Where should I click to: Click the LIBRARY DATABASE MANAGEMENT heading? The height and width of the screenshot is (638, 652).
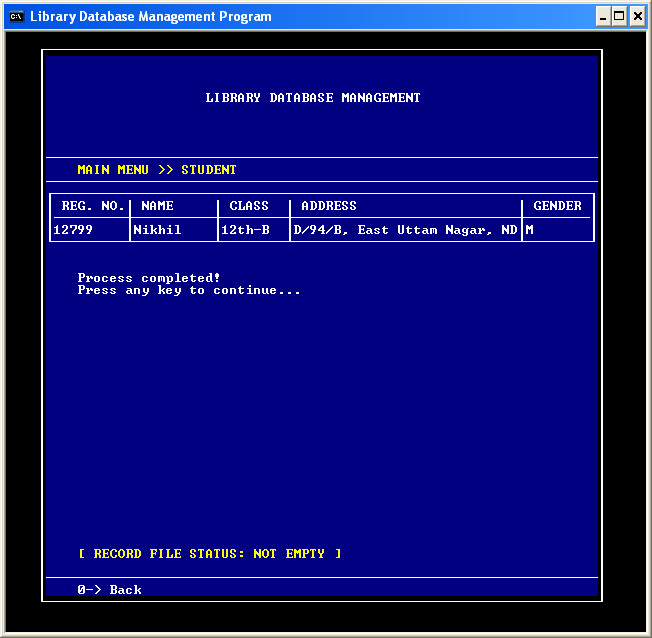pyautogui.click(x=313, y=98)
